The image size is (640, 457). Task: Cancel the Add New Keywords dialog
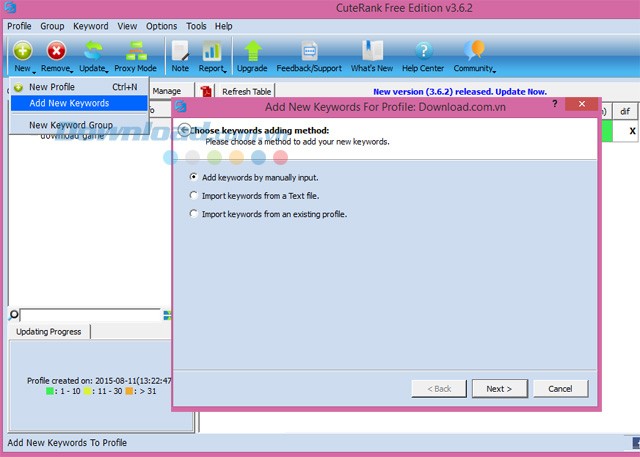pos(560,388)
